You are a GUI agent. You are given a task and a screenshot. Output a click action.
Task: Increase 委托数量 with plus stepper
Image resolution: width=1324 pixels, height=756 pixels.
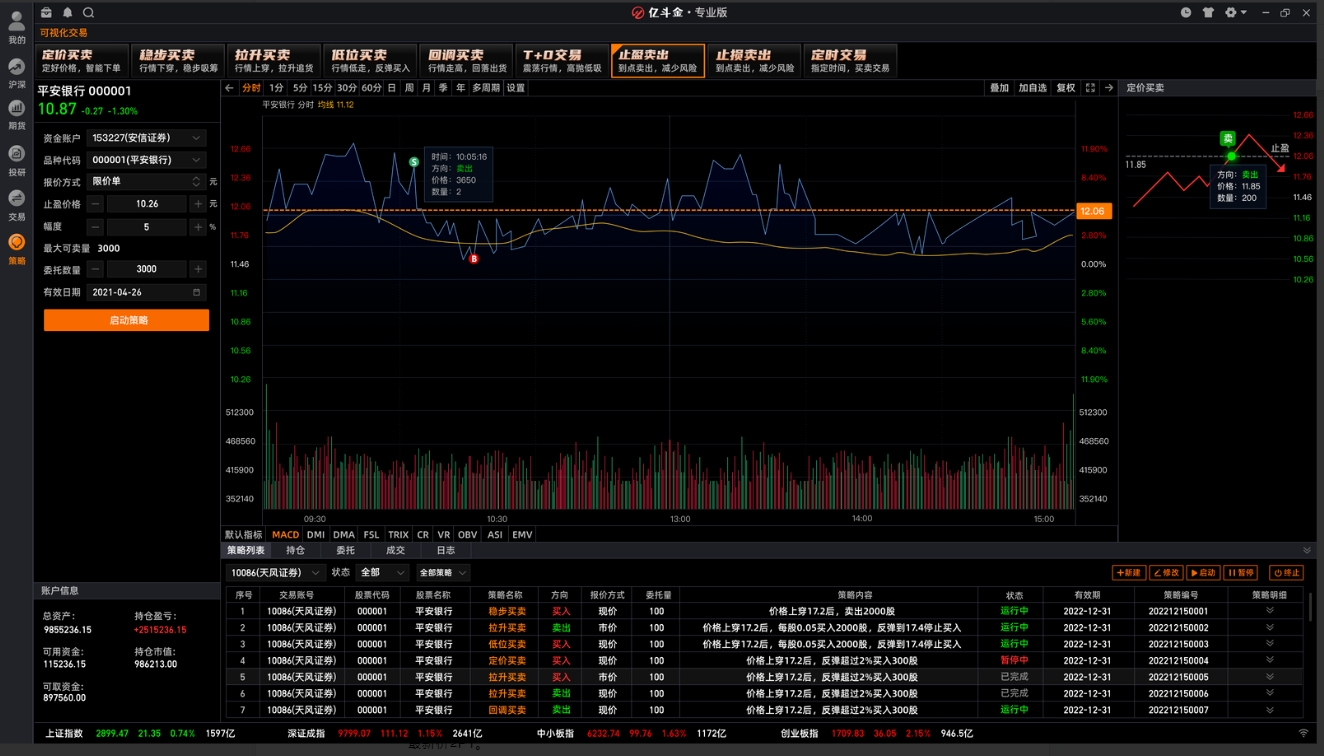tap(197, 269)
